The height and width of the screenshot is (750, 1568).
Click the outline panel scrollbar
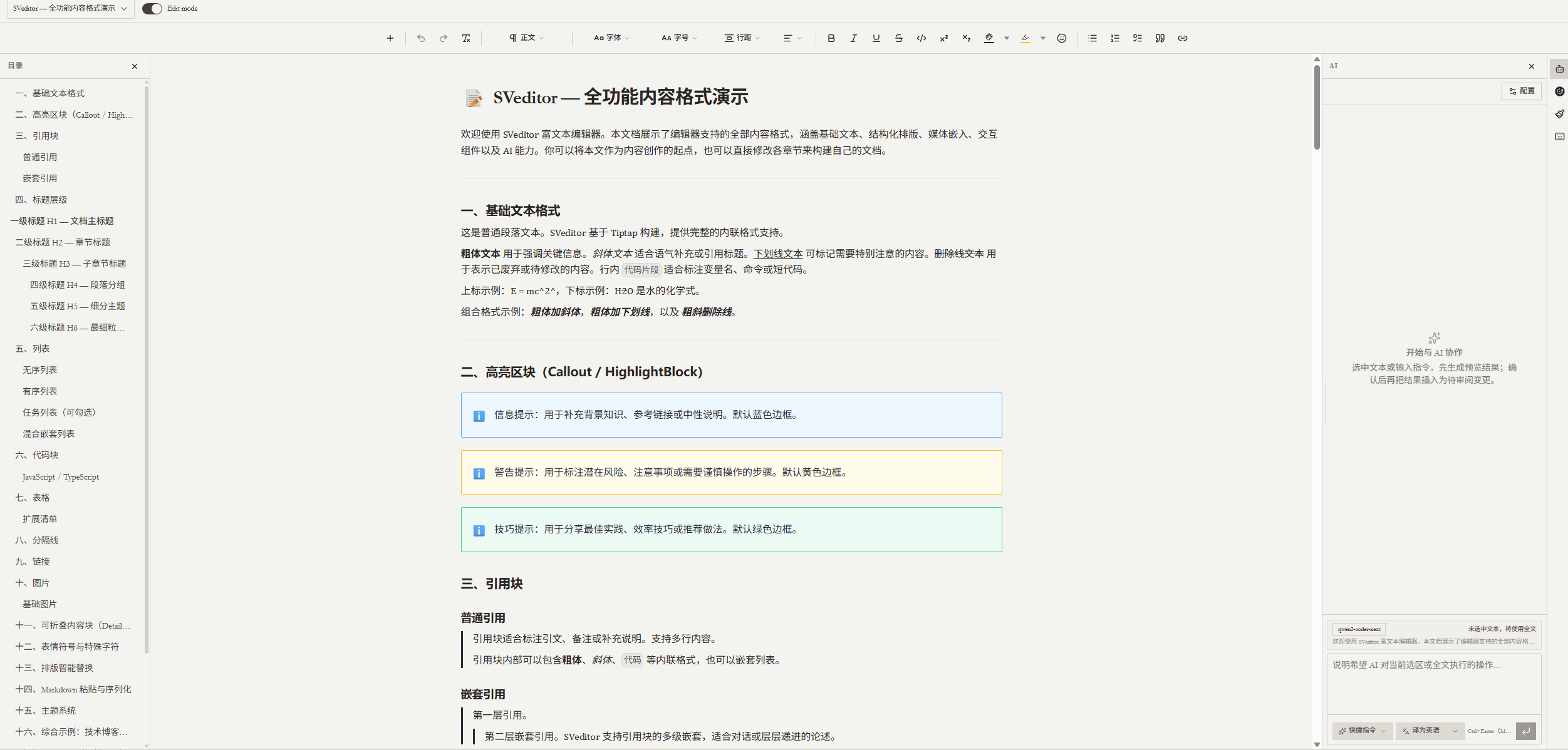click(147, 369)
